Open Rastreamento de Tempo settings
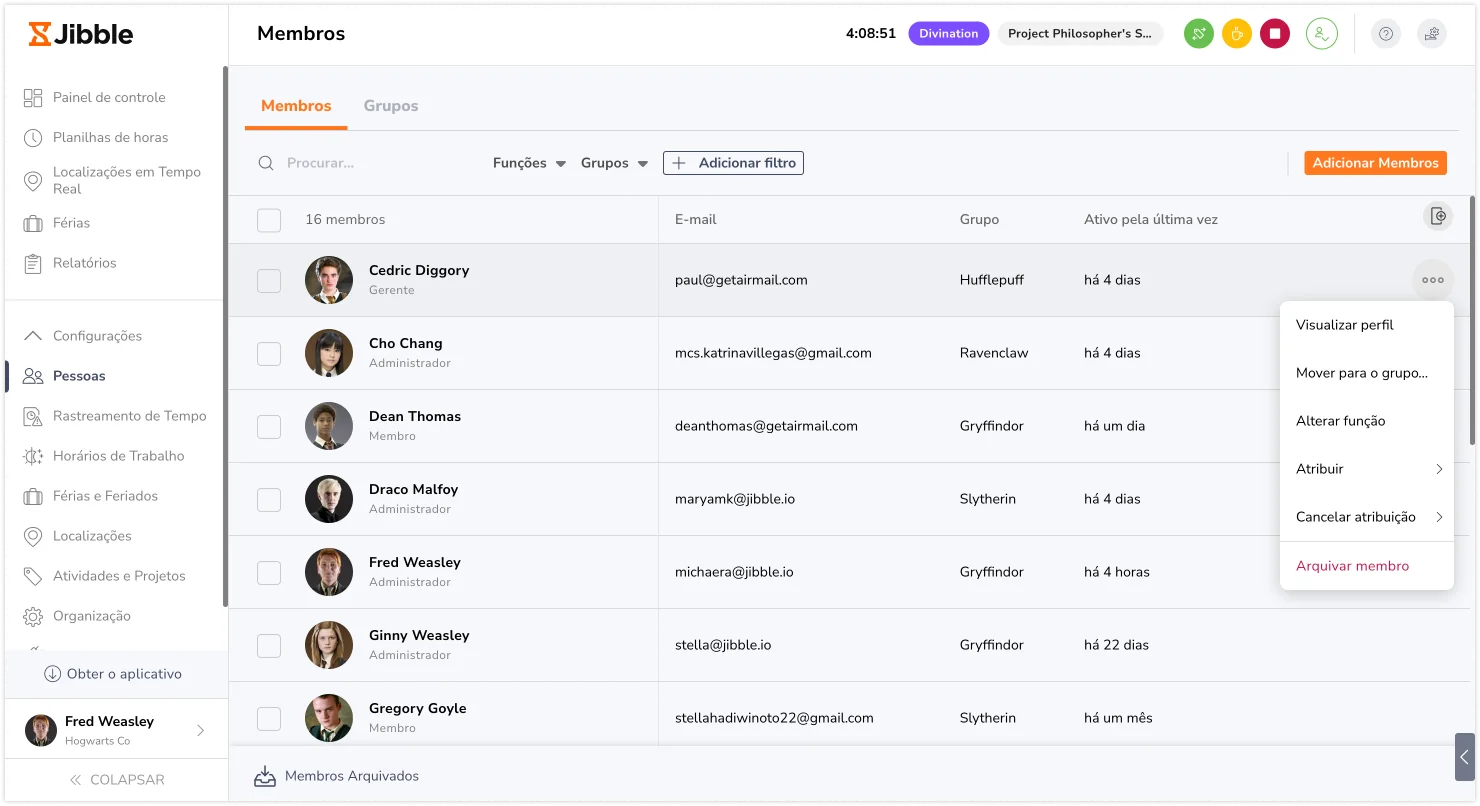 pos(129,416)
